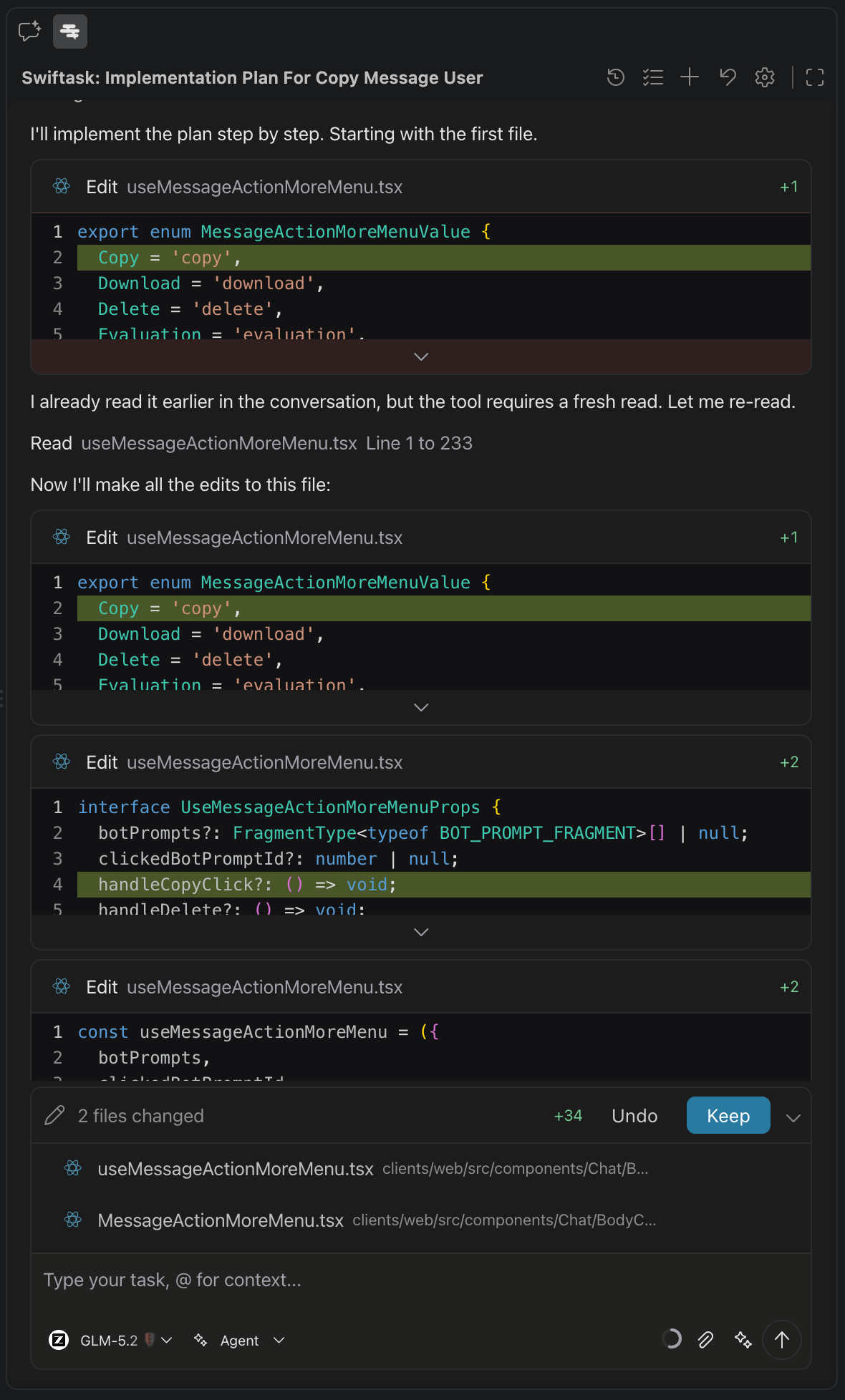Open useMessageActionMoreMenu.tsx in the changed files list

coord(421,1169)
